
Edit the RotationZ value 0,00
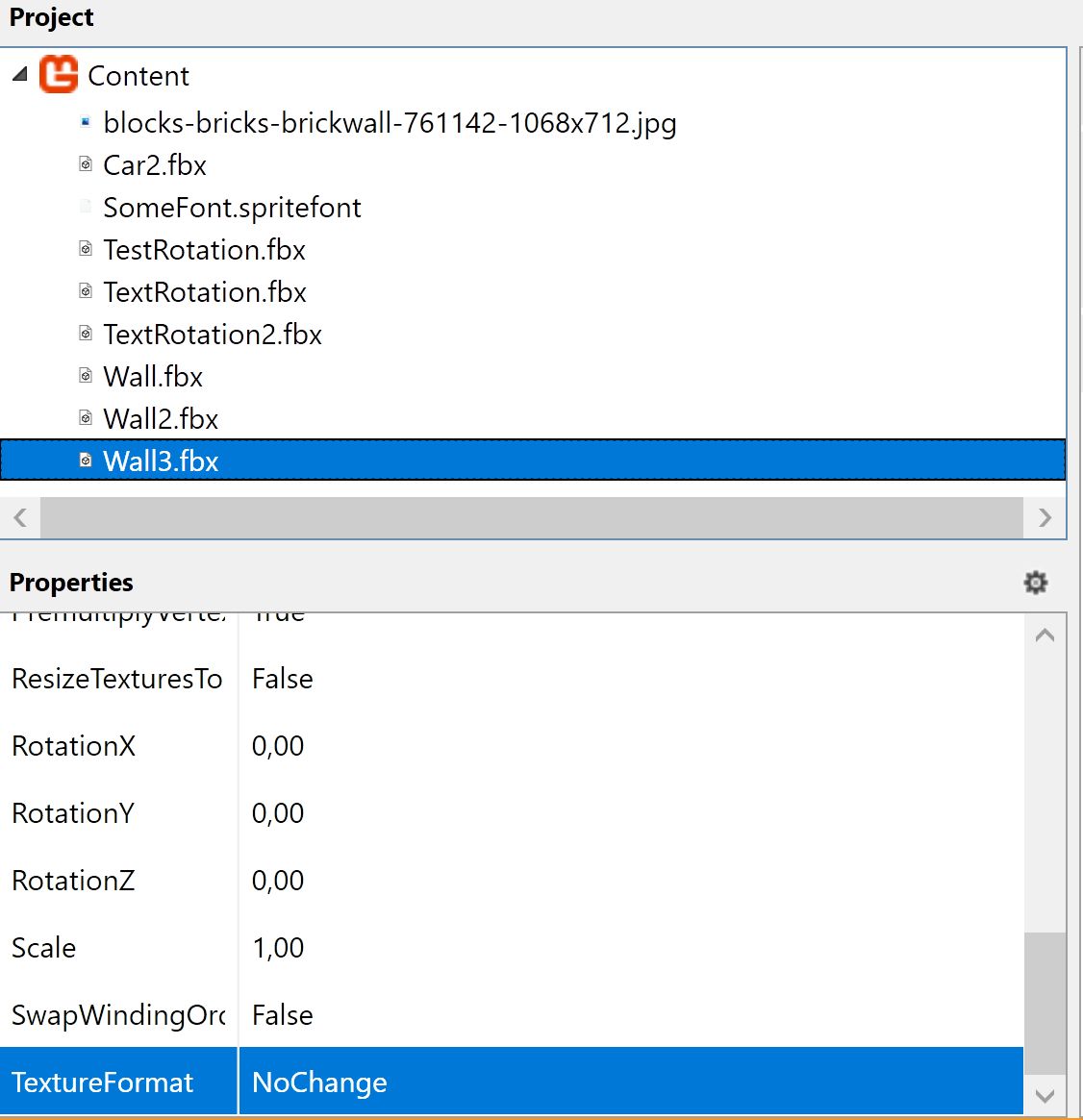pos(278,880)
